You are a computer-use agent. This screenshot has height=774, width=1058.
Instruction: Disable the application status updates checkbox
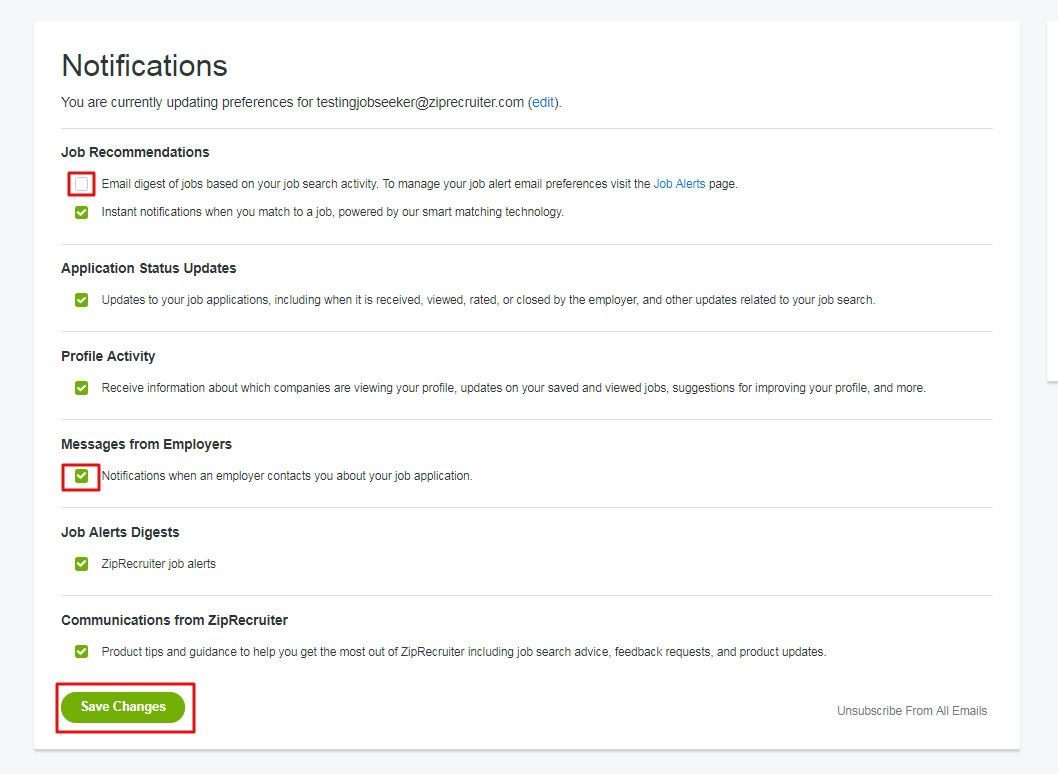coord(81,300)
